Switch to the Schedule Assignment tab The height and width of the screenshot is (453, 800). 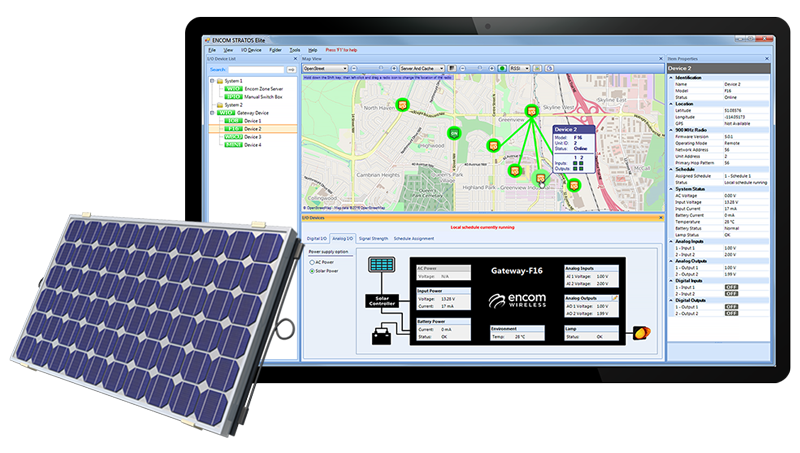(x=414, y=239)
